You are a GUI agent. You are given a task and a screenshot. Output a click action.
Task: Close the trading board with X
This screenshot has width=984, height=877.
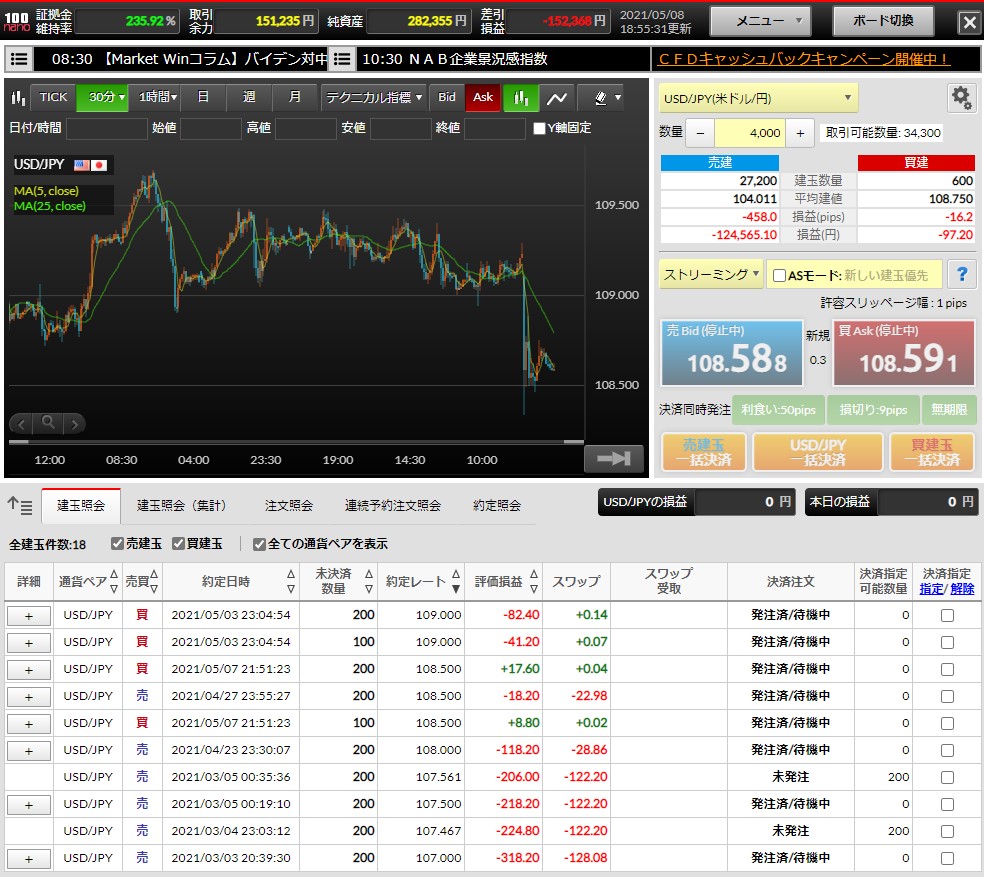tap(970, 23)
